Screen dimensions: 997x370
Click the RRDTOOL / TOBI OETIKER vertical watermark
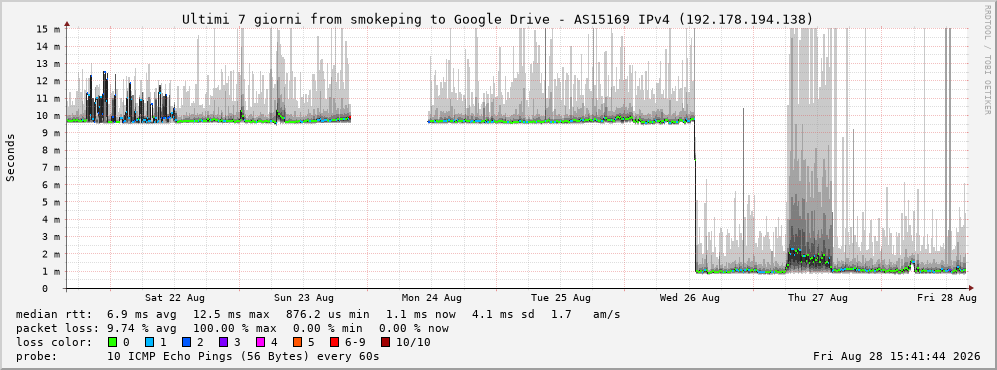[987, 60]
